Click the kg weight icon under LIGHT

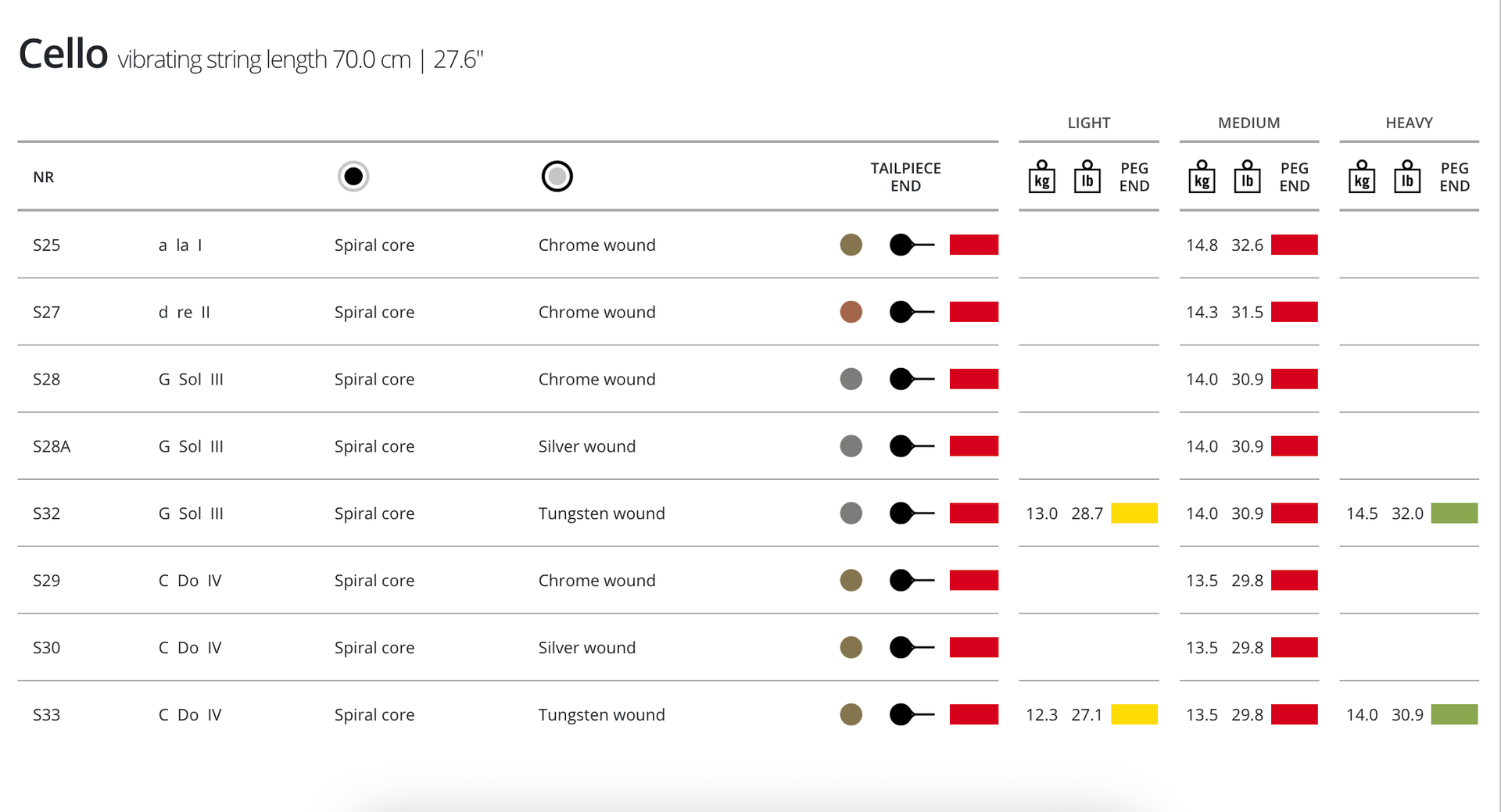click(1041, 177)
